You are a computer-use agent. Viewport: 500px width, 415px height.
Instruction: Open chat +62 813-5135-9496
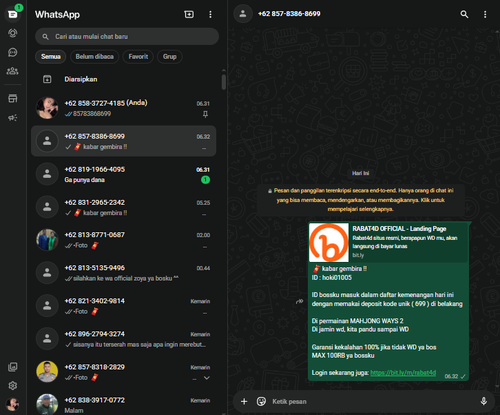pos(124,273)
